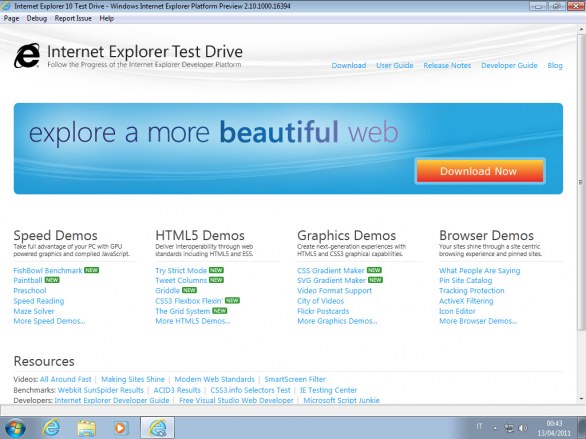Click the Download link in header
Image resolution: width=586 pixels, height=439 pixels.
coord(349,65)
